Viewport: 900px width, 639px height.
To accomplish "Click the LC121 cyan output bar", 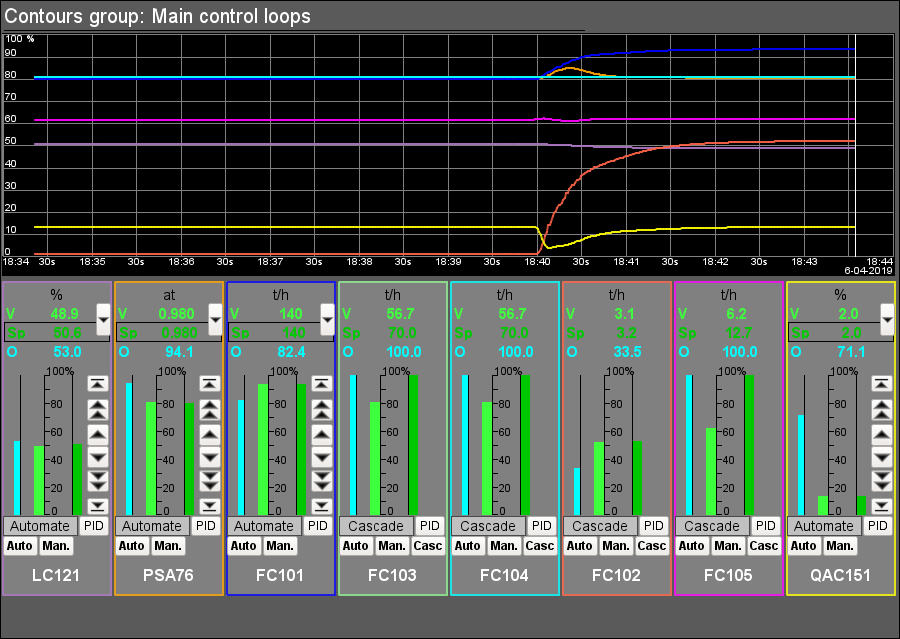I will click(x=17, y=478).
